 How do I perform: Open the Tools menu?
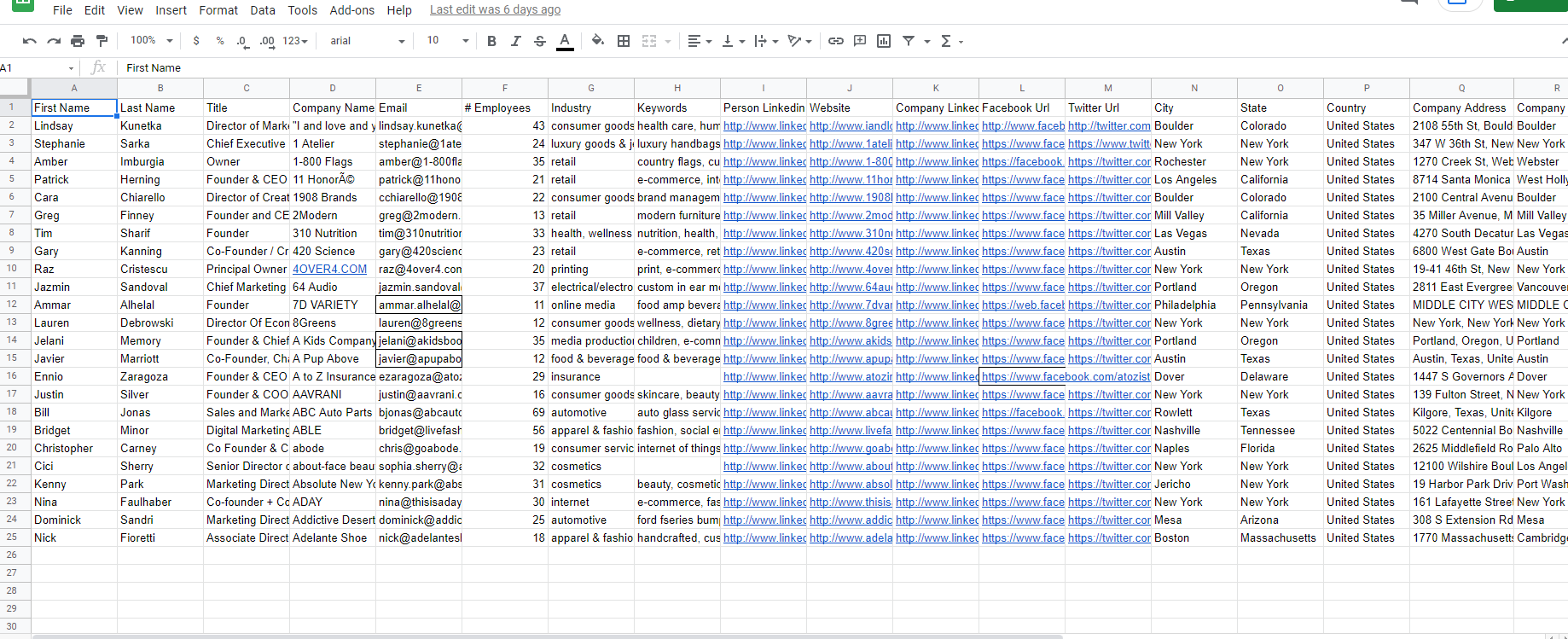302,10
